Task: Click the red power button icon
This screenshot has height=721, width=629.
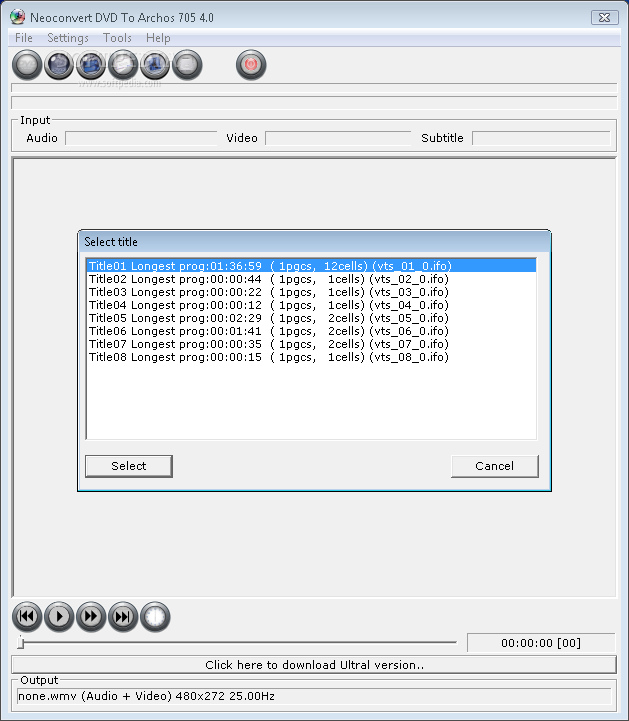Action: coord(251,65)
